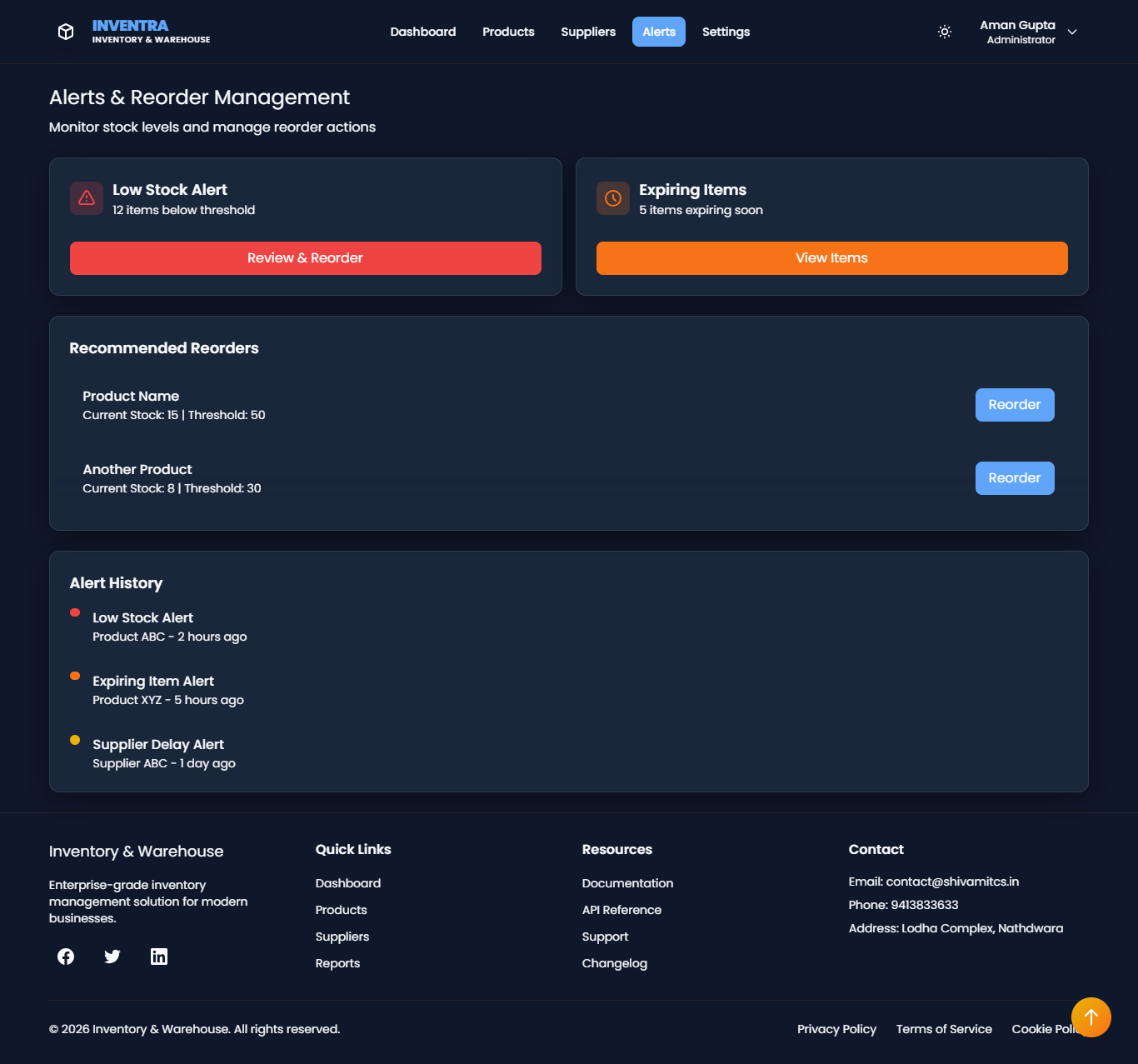Click the yellow dot beside Supplier Delay Alert
Viewport: 1138px width, 1064px height.
(x=75, y=740)
